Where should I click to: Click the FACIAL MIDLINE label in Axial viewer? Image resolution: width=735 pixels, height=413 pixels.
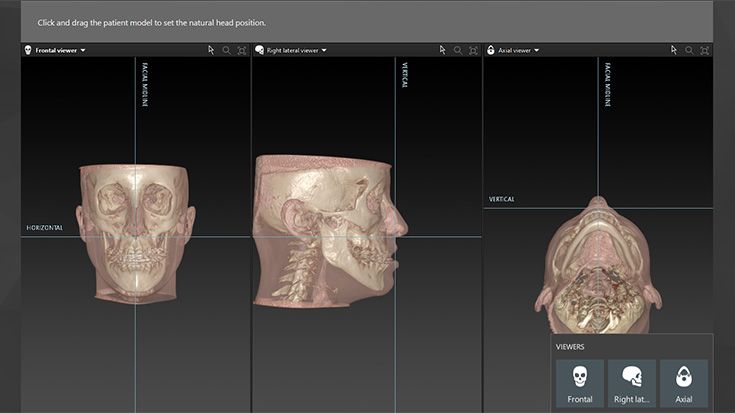pyautogui.click(x=608, y=84)
